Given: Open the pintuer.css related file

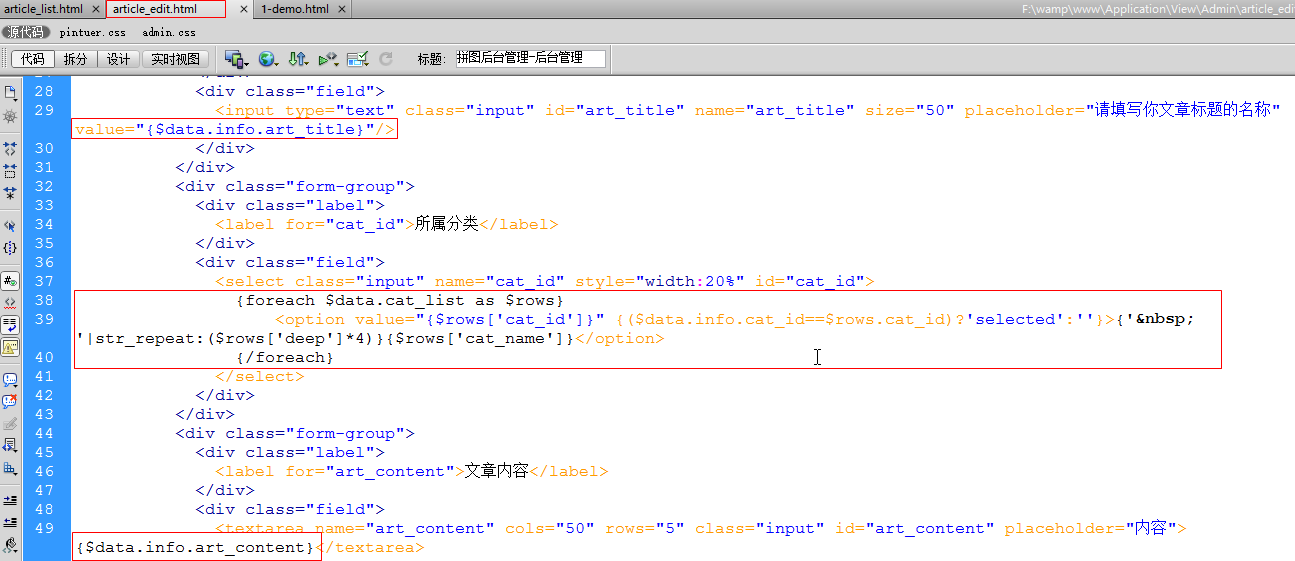Looking at the screenshot, I should [x=93, y=32].
